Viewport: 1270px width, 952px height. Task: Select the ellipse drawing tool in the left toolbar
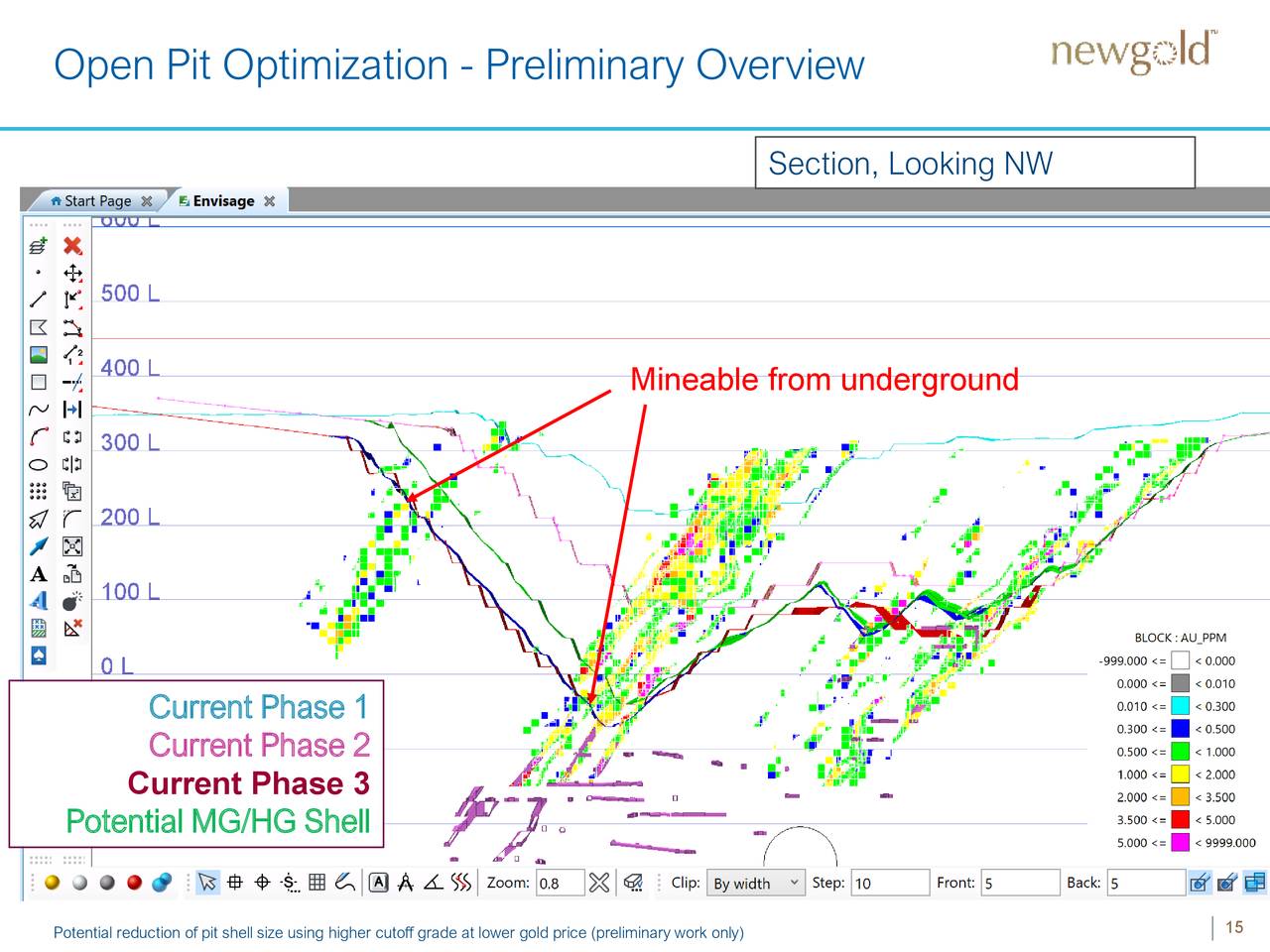pos(38,463)
